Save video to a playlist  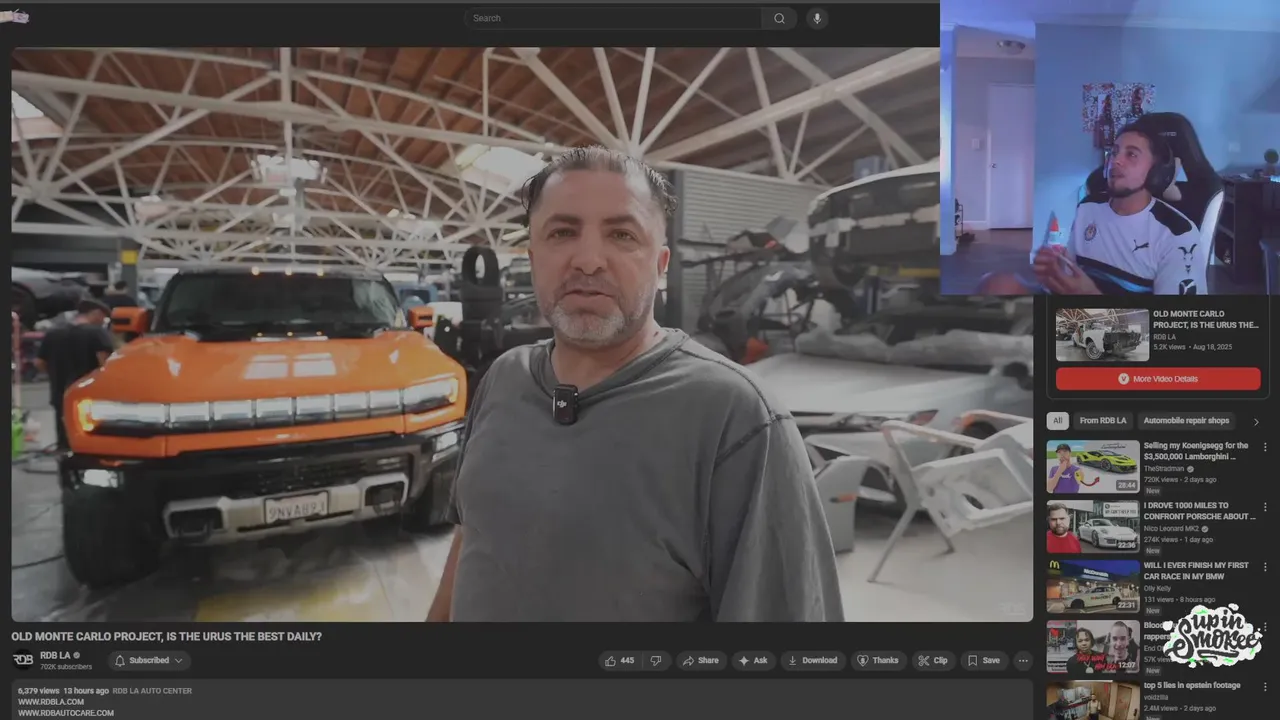tap(984, 660)
